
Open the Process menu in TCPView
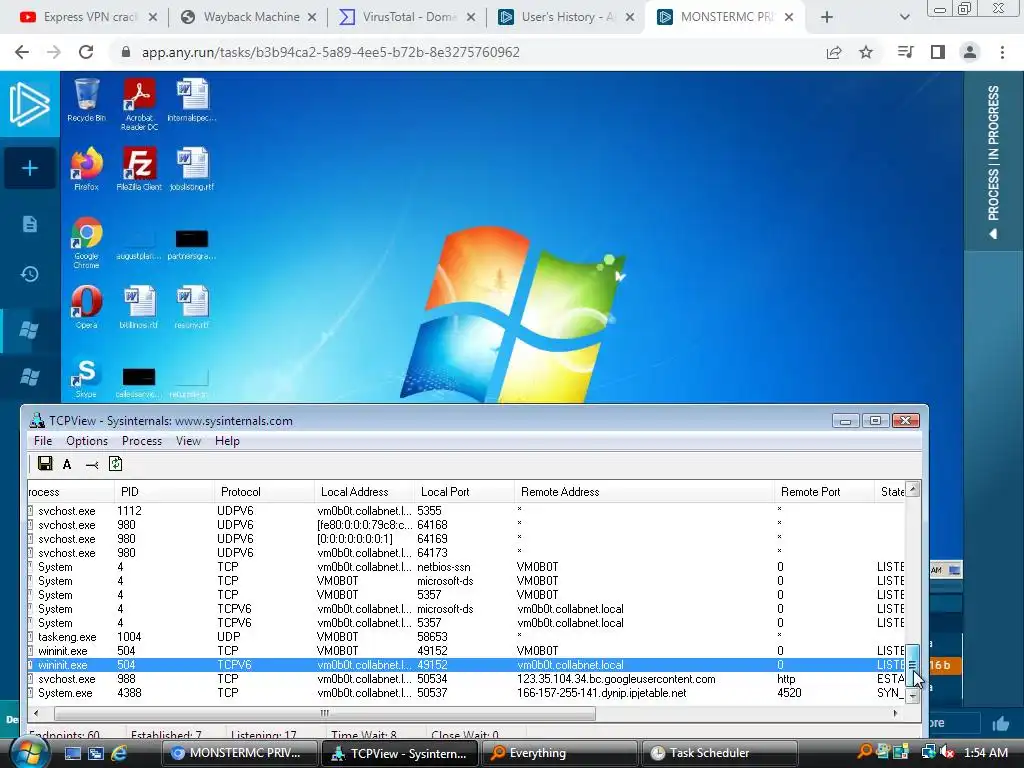click(142, 441)
